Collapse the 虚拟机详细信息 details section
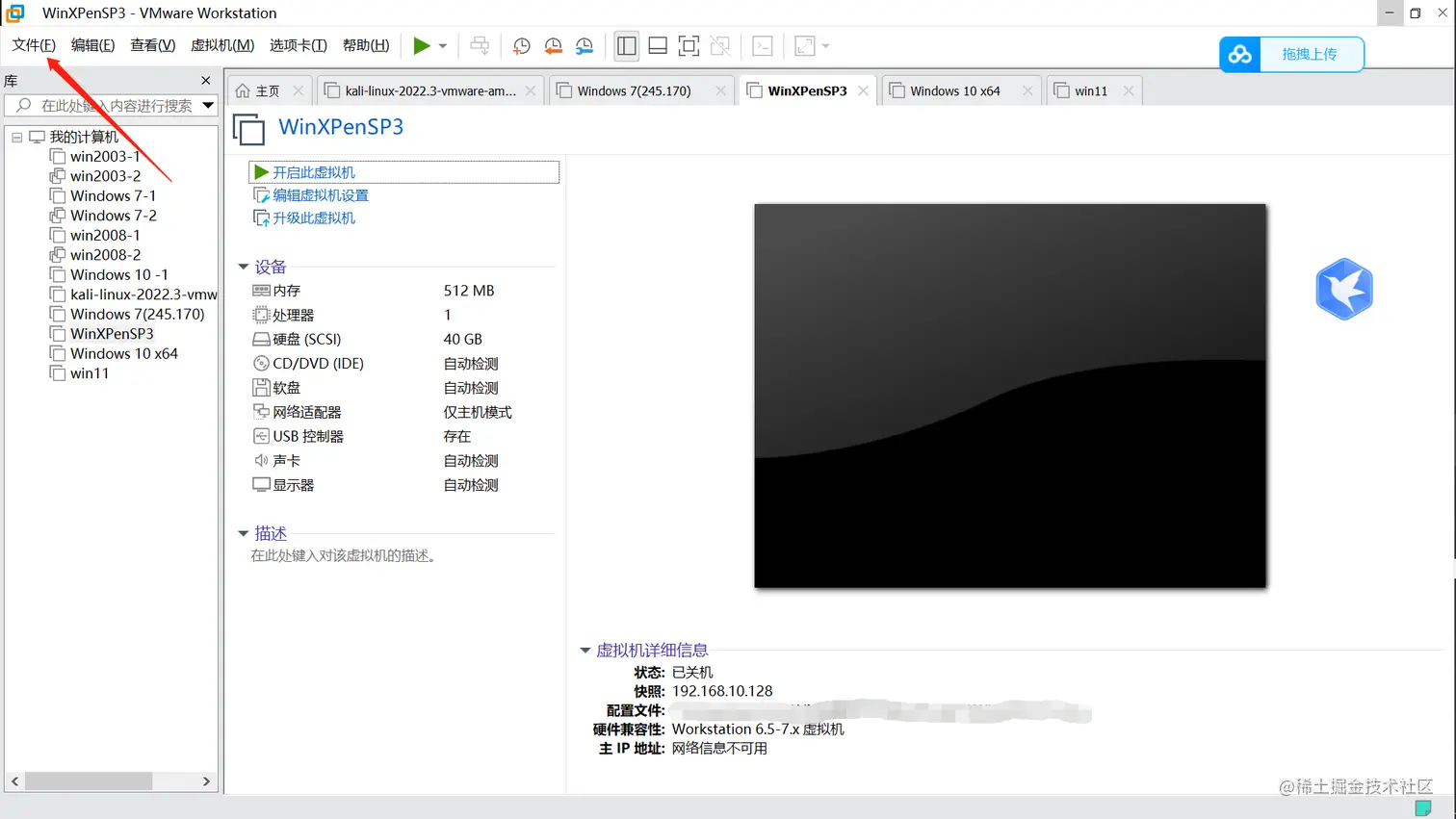 click(585, 650)
